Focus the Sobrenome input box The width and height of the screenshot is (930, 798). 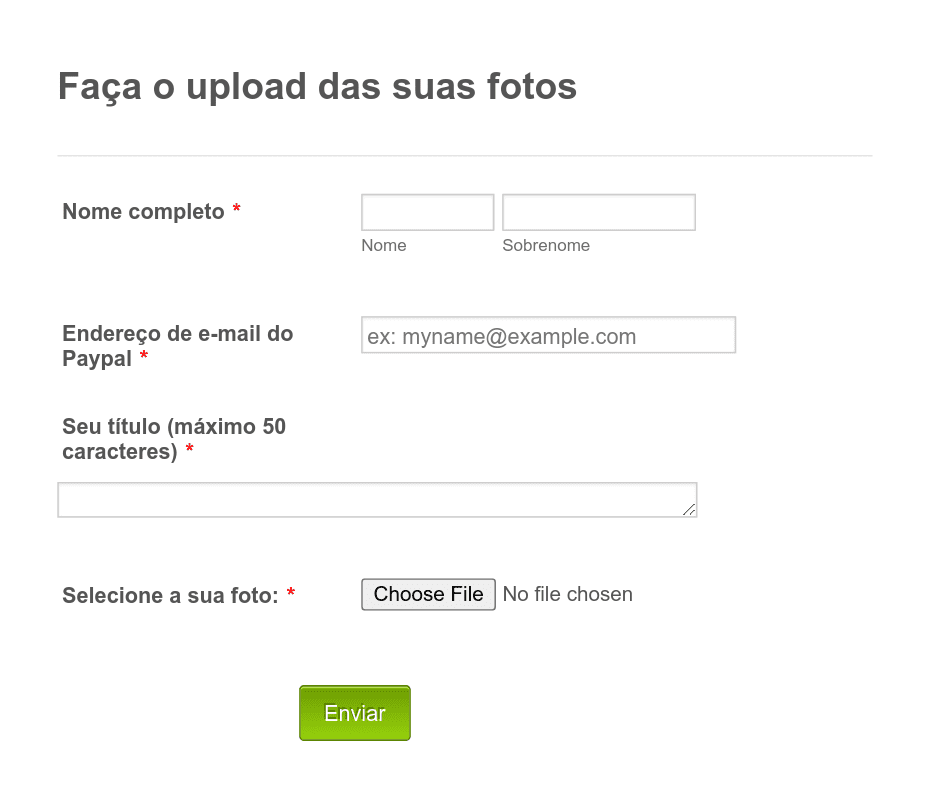(598, 212)
